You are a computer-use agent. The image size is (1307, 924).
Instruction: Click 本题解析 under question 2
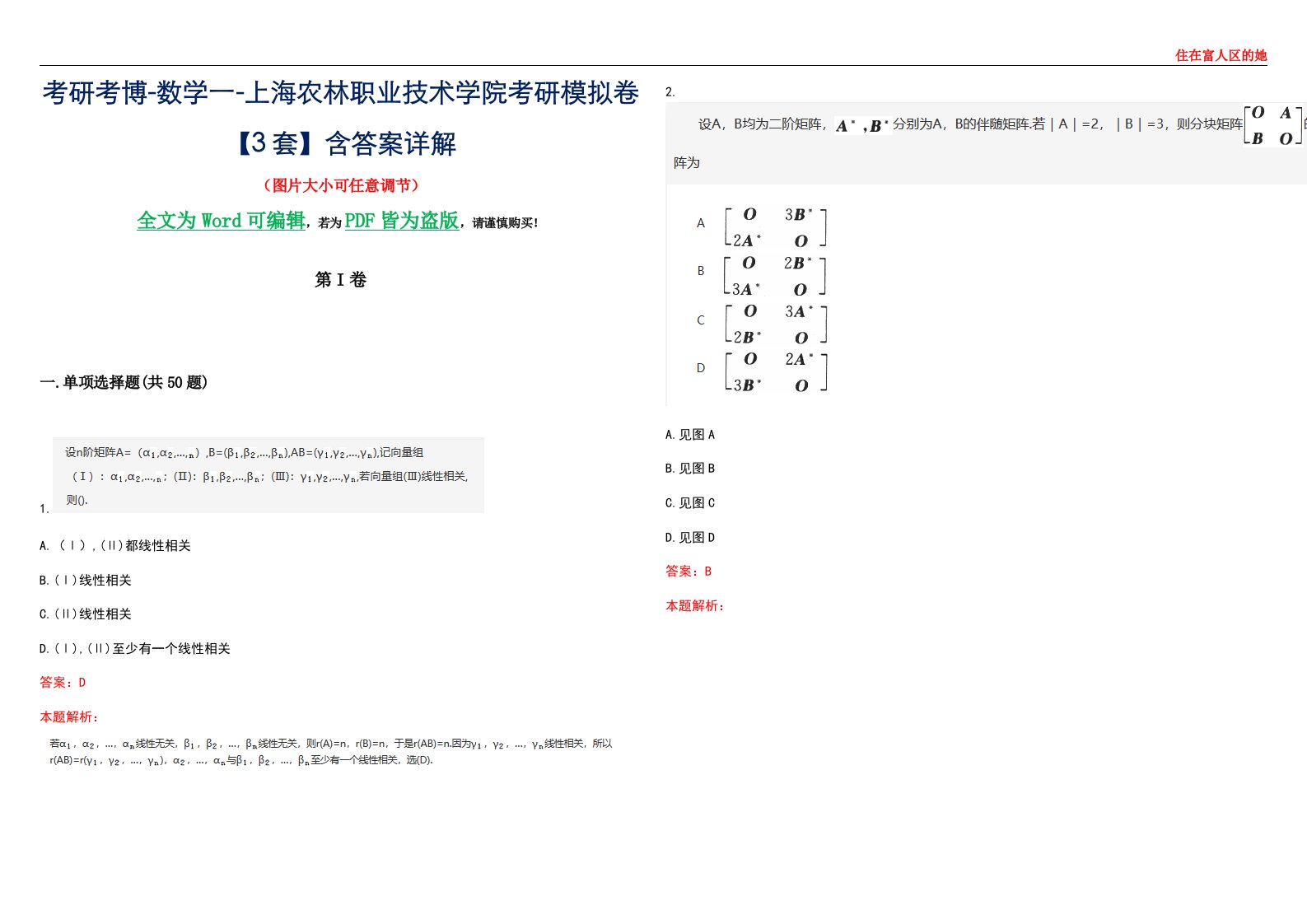pyautogui.click(x=695, y=606)
